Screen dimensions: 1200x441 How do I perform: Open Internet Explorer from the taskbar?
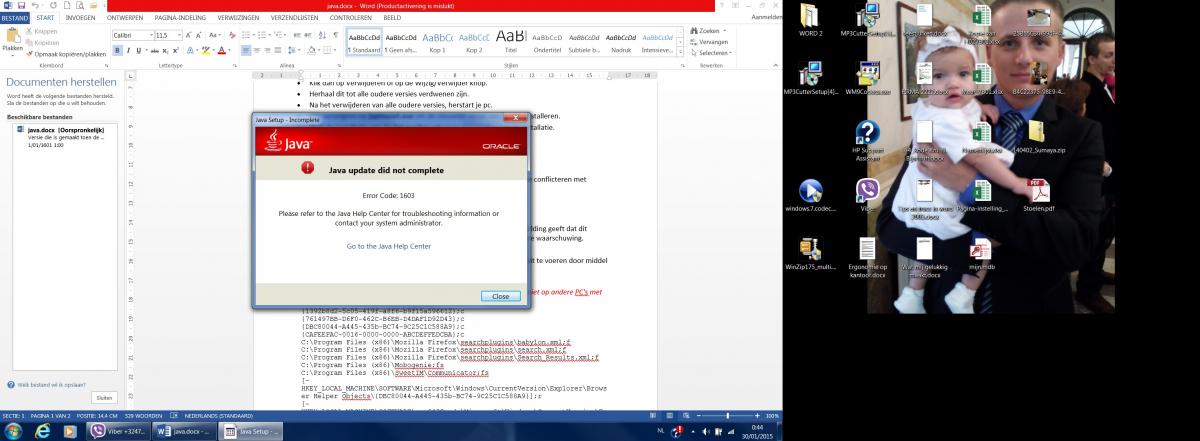tap(42, 431)
